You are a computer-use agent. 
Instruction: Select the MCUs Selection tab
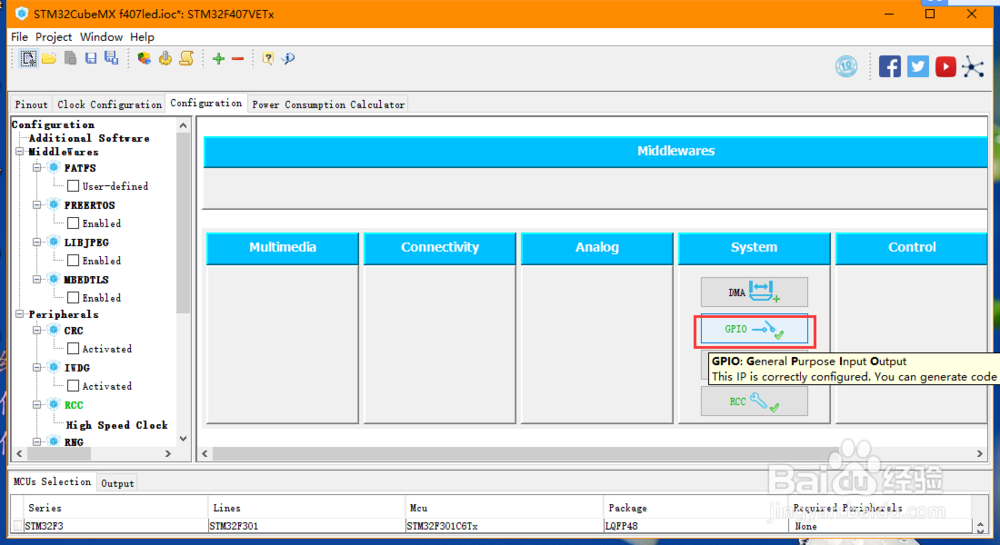point(52,482)
